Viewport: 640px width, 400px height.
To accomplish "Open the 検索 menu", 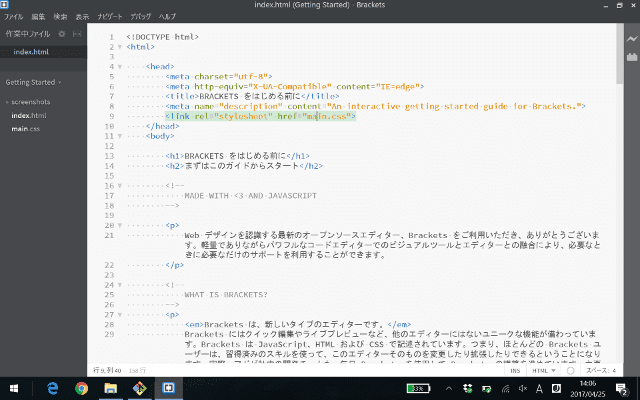I will 60,16.
